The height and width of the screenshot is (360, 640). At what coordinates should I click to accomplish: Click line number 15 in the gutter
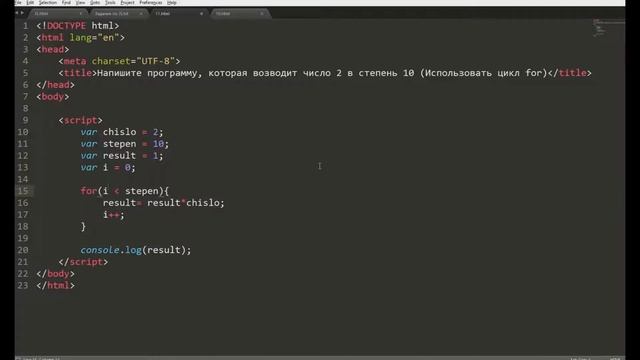pyautogui.click(x=23, y=191)
